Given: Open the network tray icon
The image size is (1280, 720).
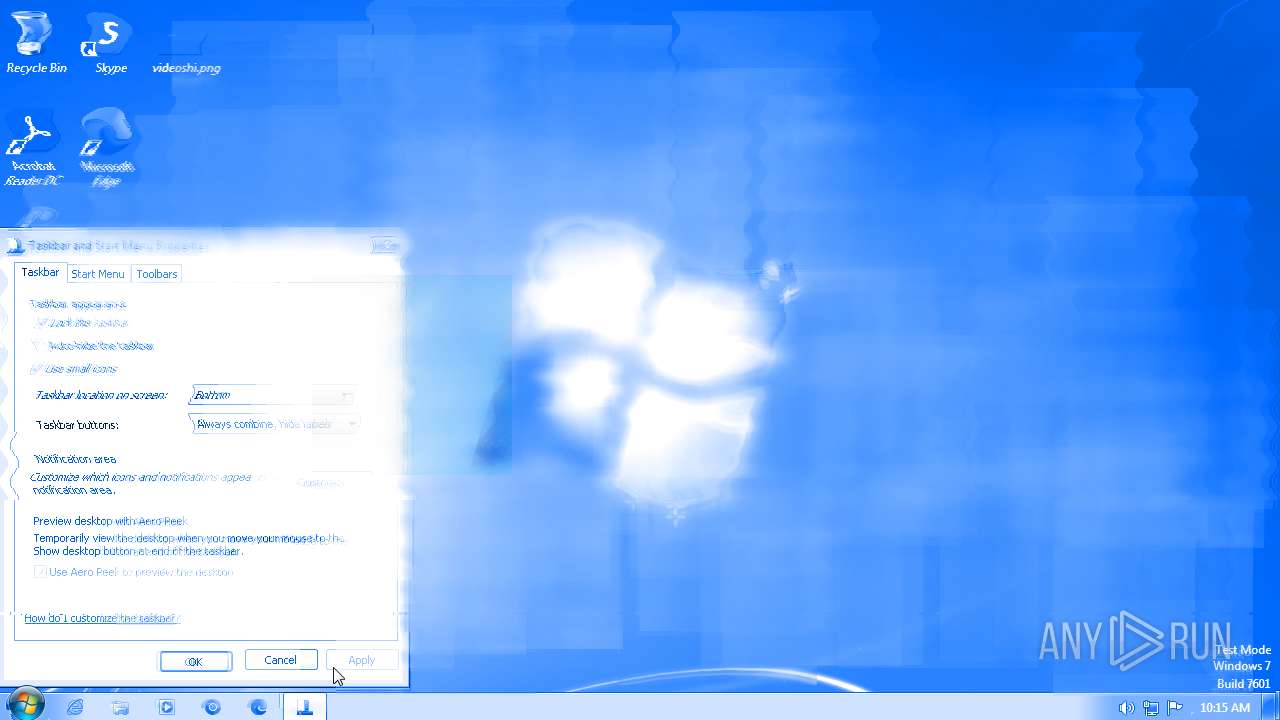Looking at the screenshot, I should pos(1151,708).
